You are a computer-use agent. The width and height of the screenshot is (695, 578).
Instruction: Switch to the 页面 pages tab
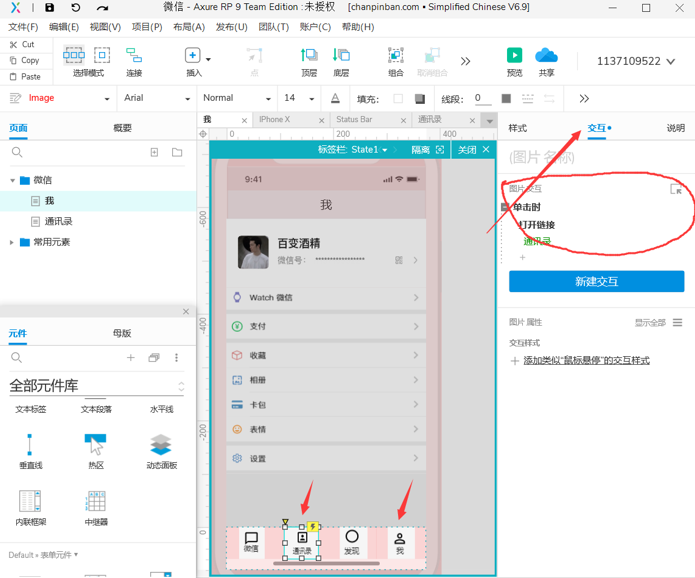point(18,128)
